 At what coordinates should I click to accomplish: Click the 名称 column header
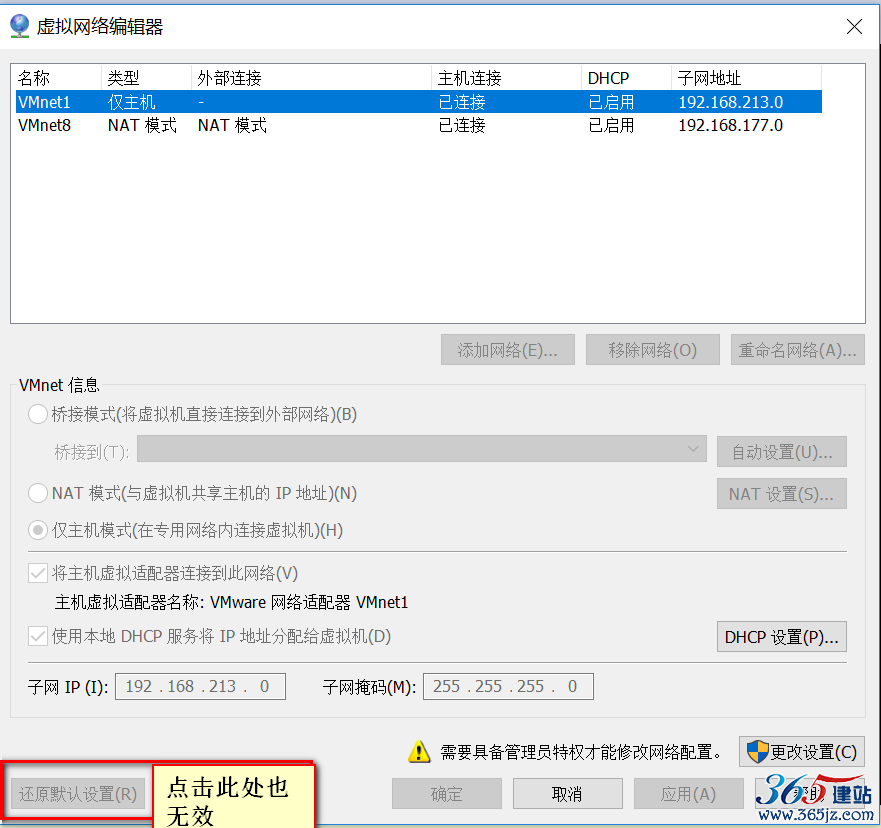point(58,78)
